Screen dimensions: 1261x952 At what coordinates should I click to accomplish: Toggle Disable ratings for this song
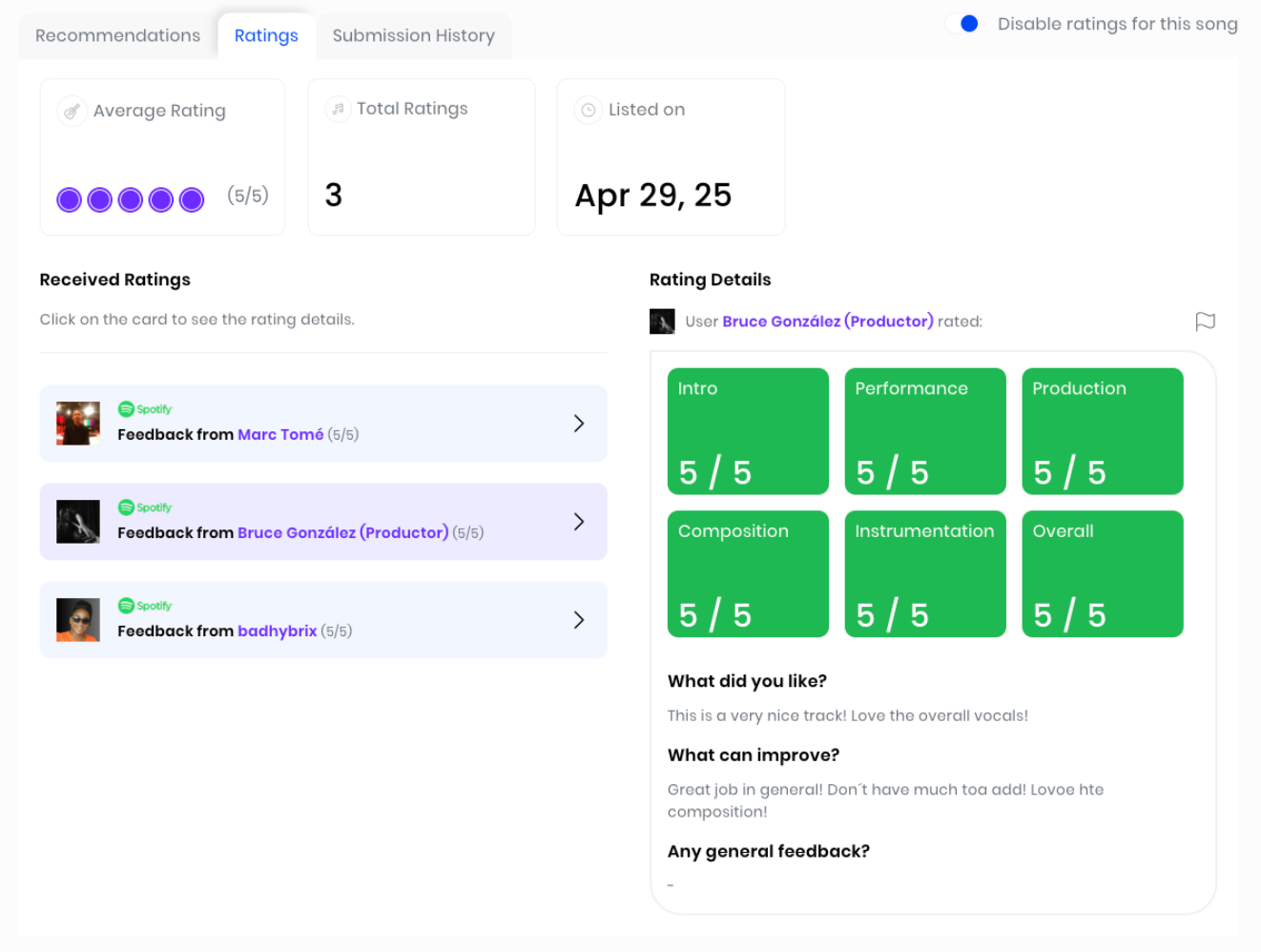962,24
